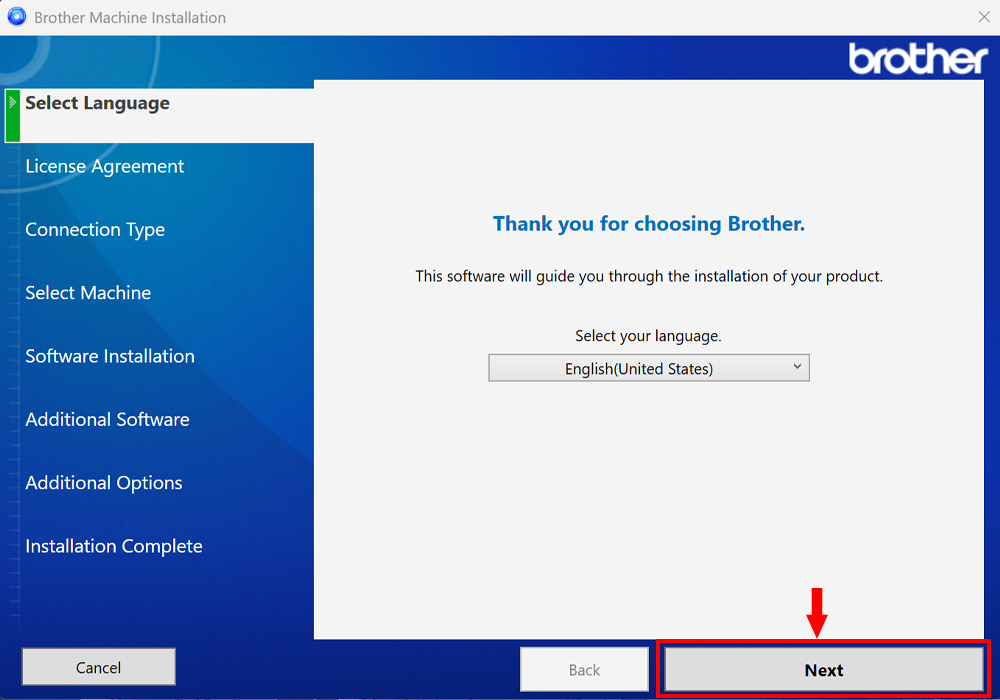Go to the Select Machine step
Viewport: 1000px width, 700px height.
(88, 293)
